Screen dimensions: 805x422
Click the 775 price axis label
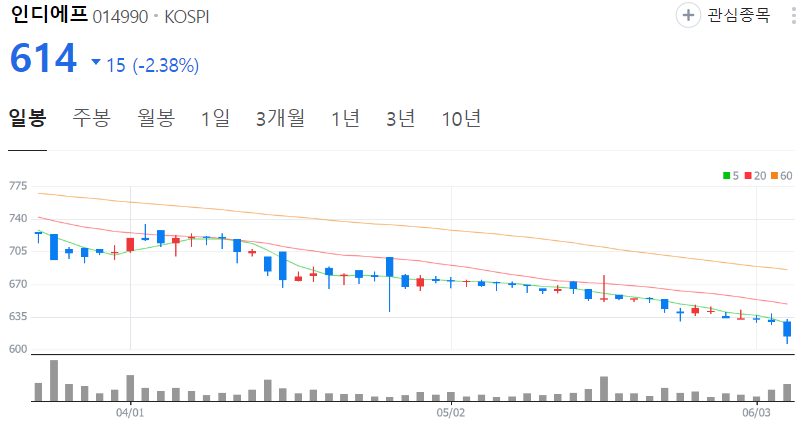(x=18, y=186)
